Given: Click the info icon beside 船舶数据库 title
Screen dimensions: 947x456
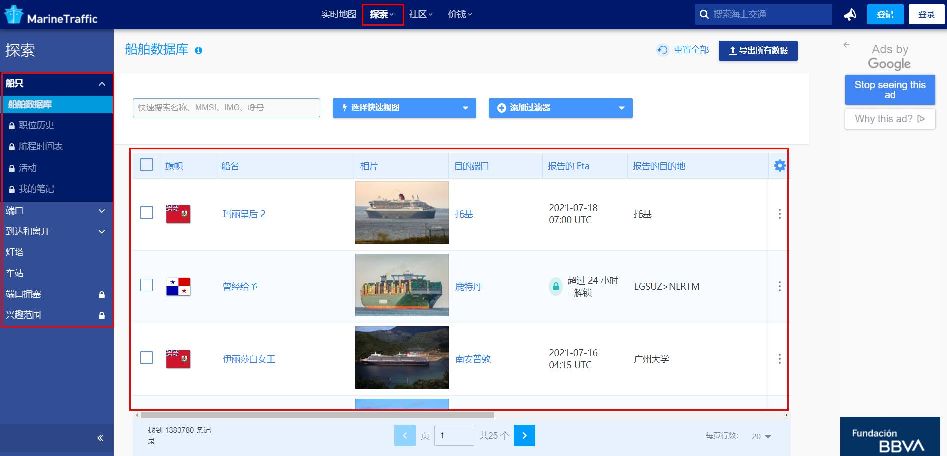Looking at the screenshot, I should (x=198, y=50).
